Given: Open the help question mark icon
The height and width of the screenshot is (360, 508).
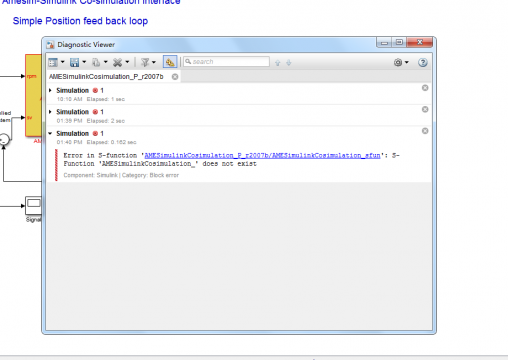Looking at the screenshot, I should click(x=423, y=62).
